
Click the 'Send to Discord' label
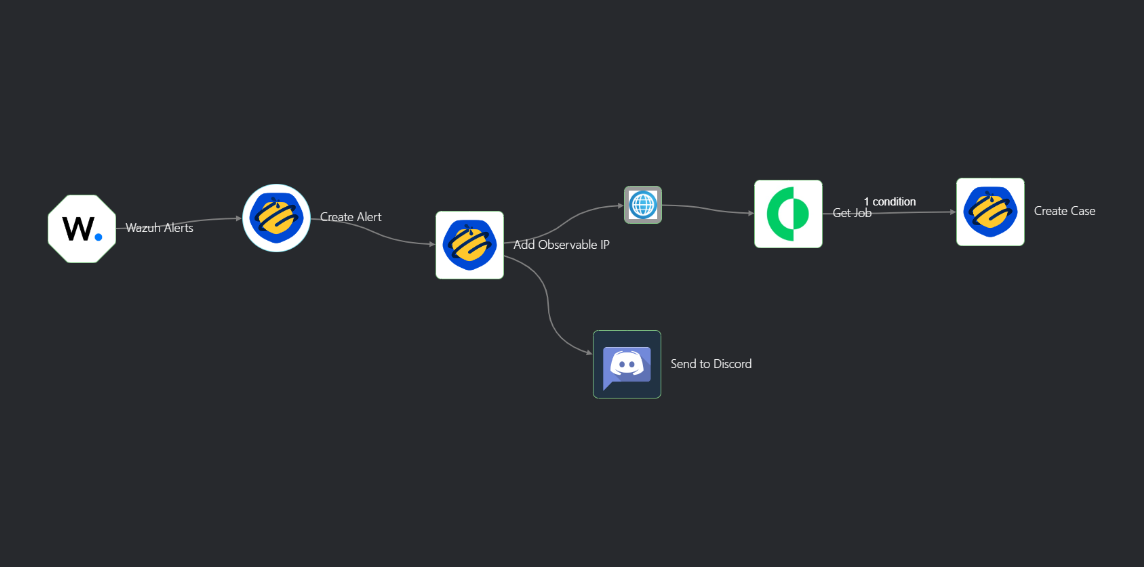[x=711, y=363]
